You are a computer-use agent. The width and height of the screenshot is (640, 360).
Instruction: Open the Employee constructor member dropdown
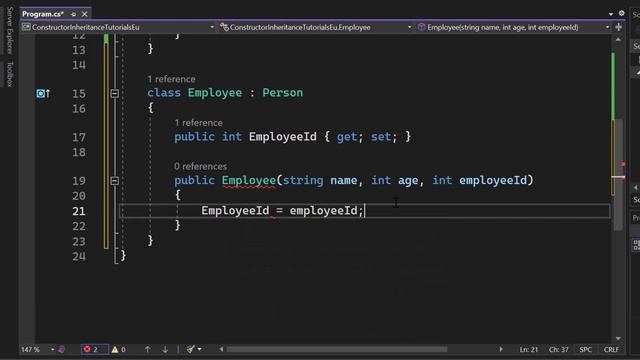pos(513,27)
